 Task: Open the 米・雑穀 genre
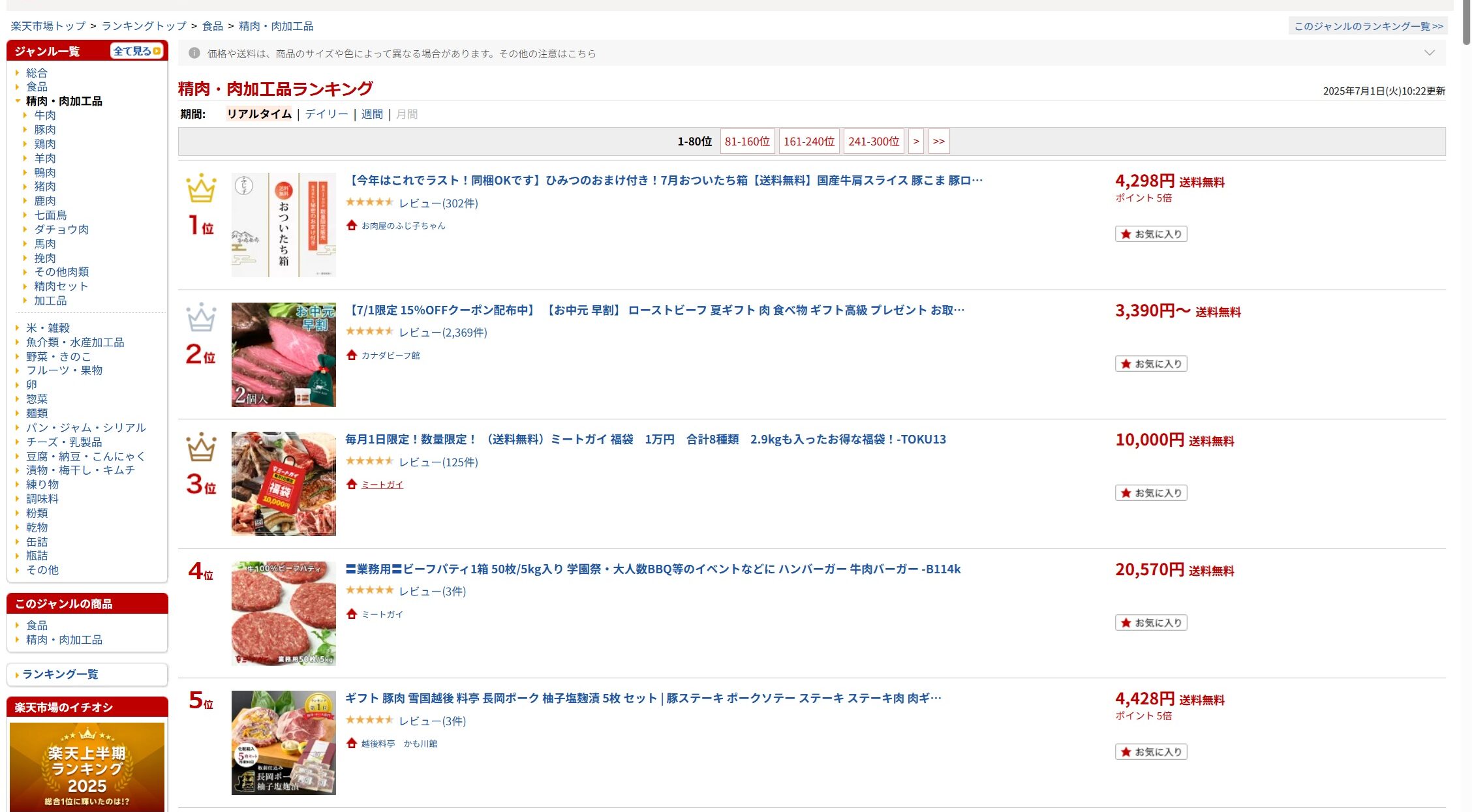point(48,327)
